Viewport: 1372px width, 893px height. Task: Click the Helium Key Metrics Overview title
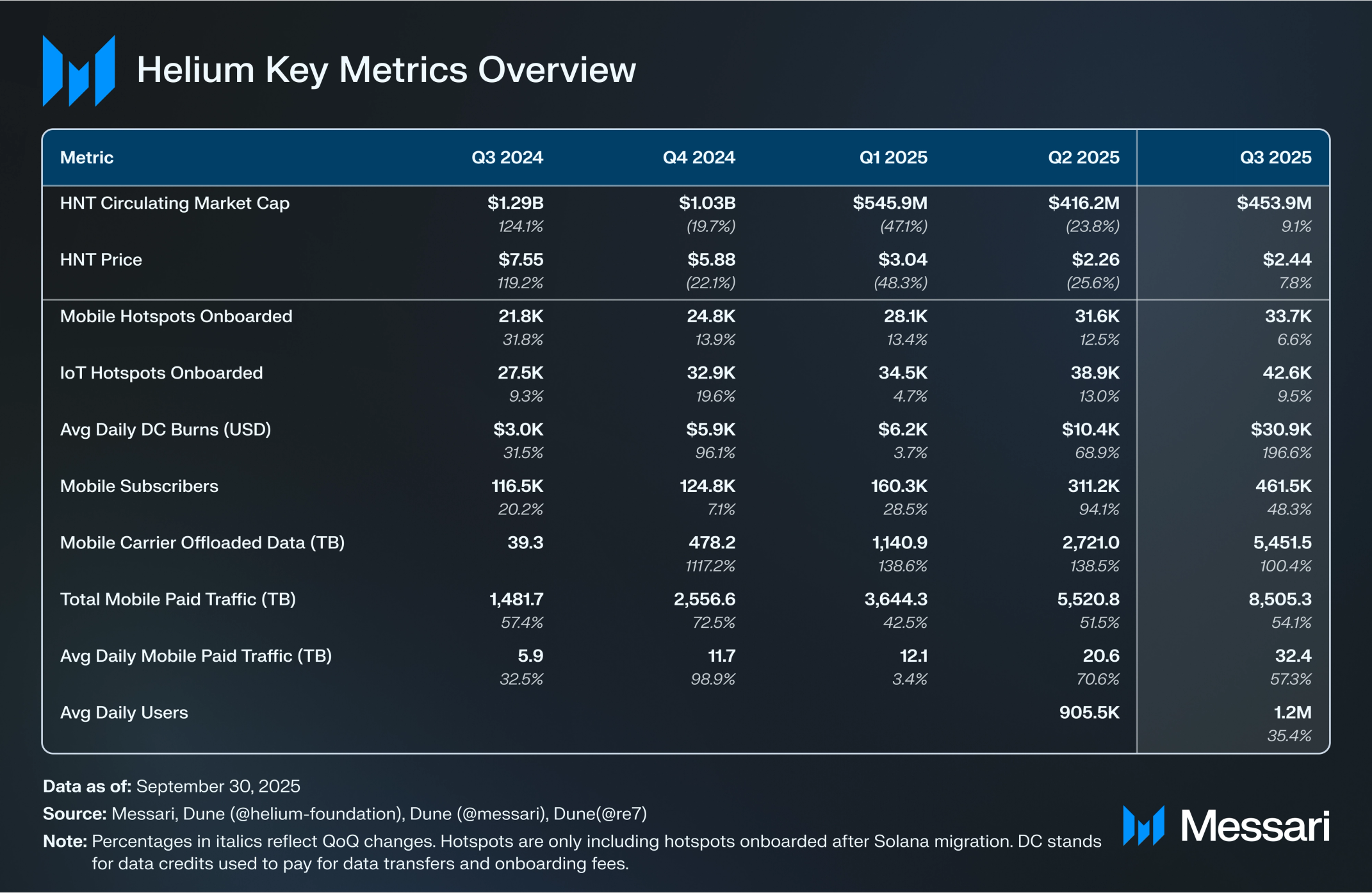pos(386,70)
